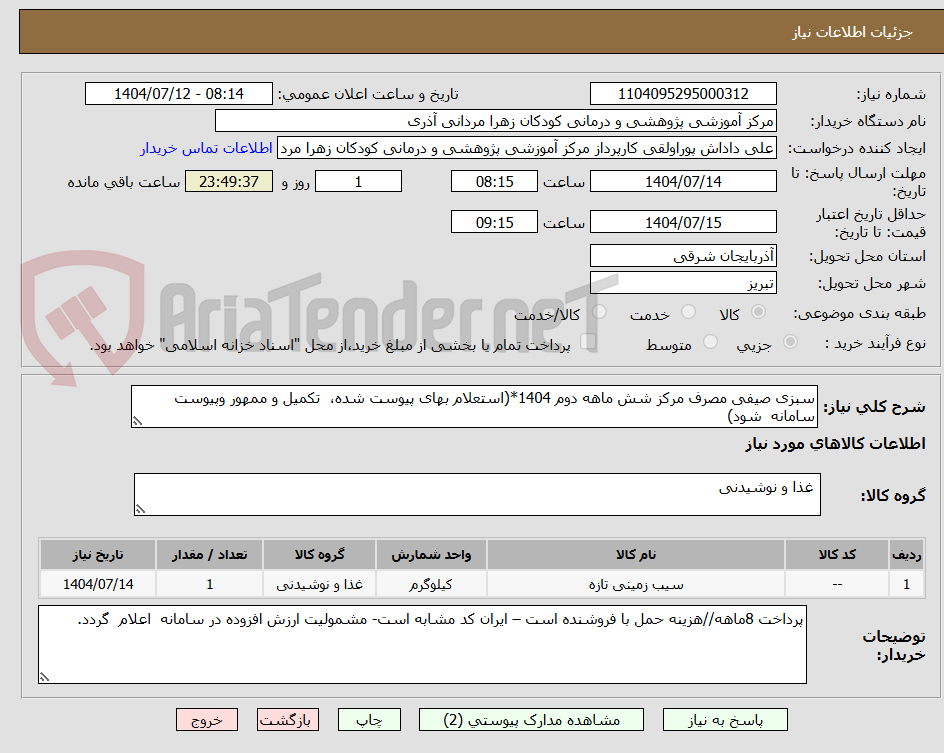This screenshot has height=753, width=944.
Task: Select the کالا radio option
Action: coord(759,313)
